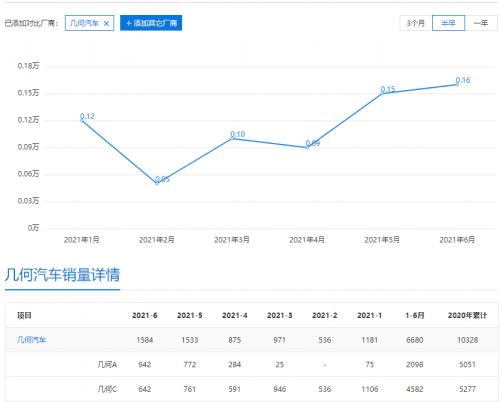Image resolution: width=500 pixels, height=402 pixels.
Task: Click the 1533 cell in the 几何汽车 row
Action: pos(190,340)
